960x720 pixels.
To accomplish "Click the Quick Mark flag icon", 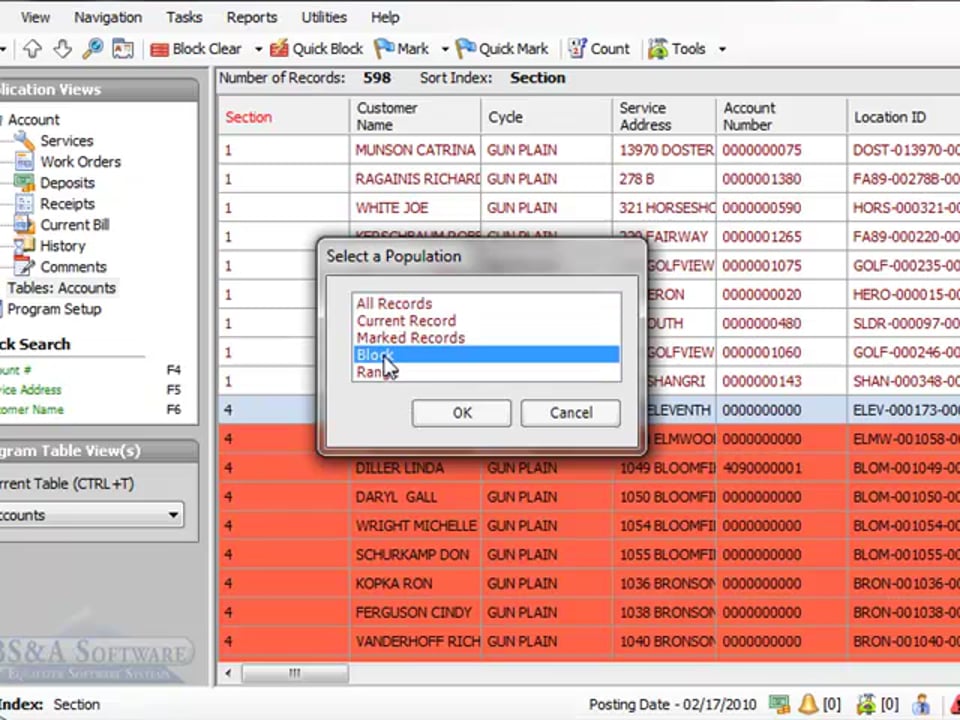I will [465, 49].
